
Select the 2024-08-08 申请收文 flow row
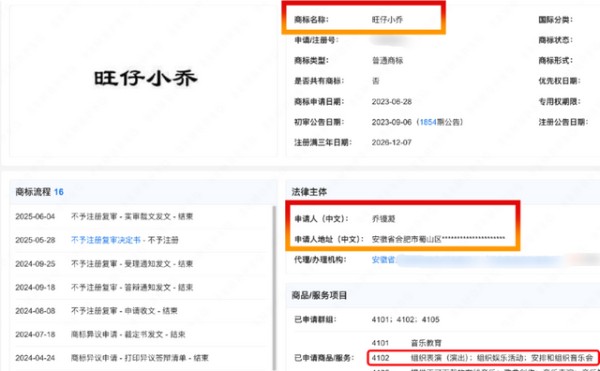[x=140, y=311]
